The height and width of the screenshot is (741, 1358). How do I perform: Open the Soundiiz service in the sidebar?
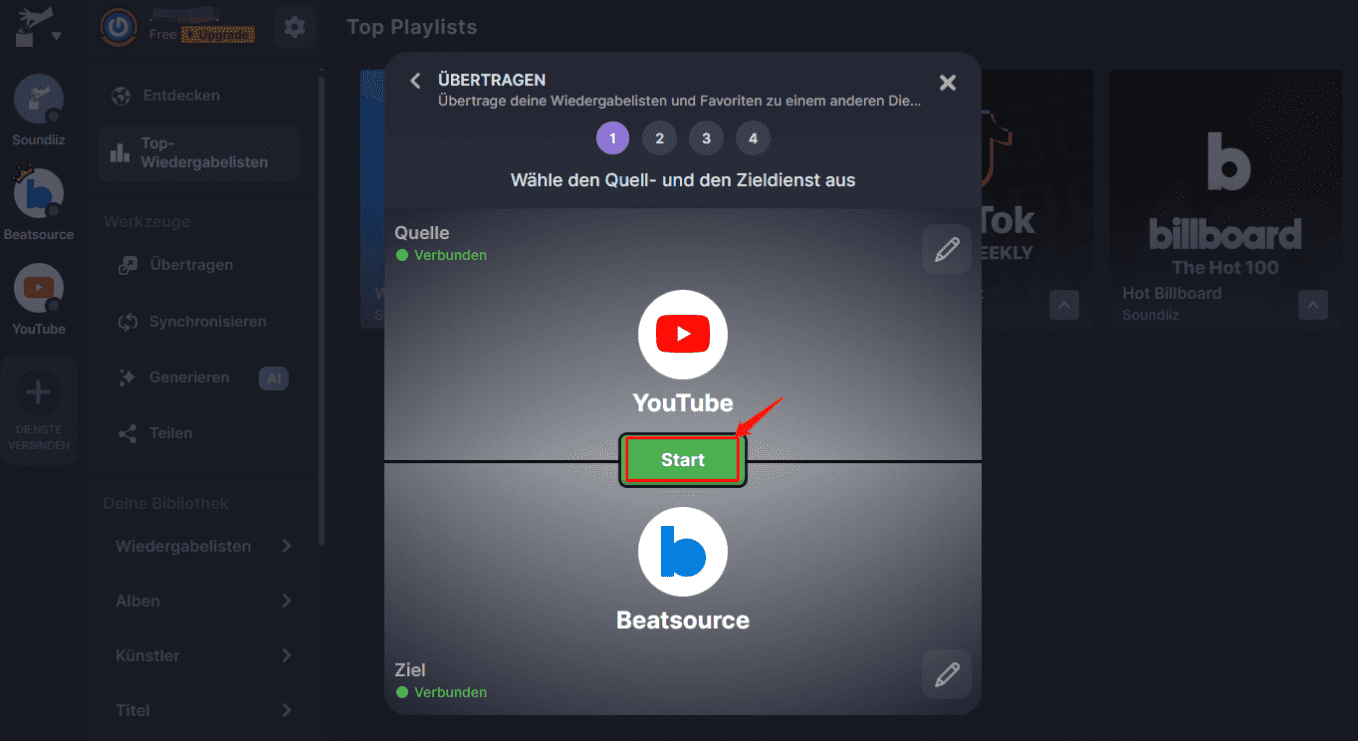point(39,110)
